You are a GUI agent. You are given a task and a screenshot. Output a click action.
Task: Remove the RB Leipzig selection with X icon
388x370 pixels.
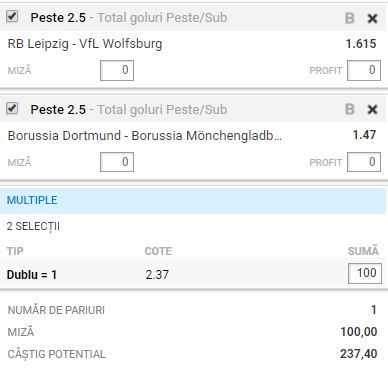pyautogui.click(x=372, y=18)
